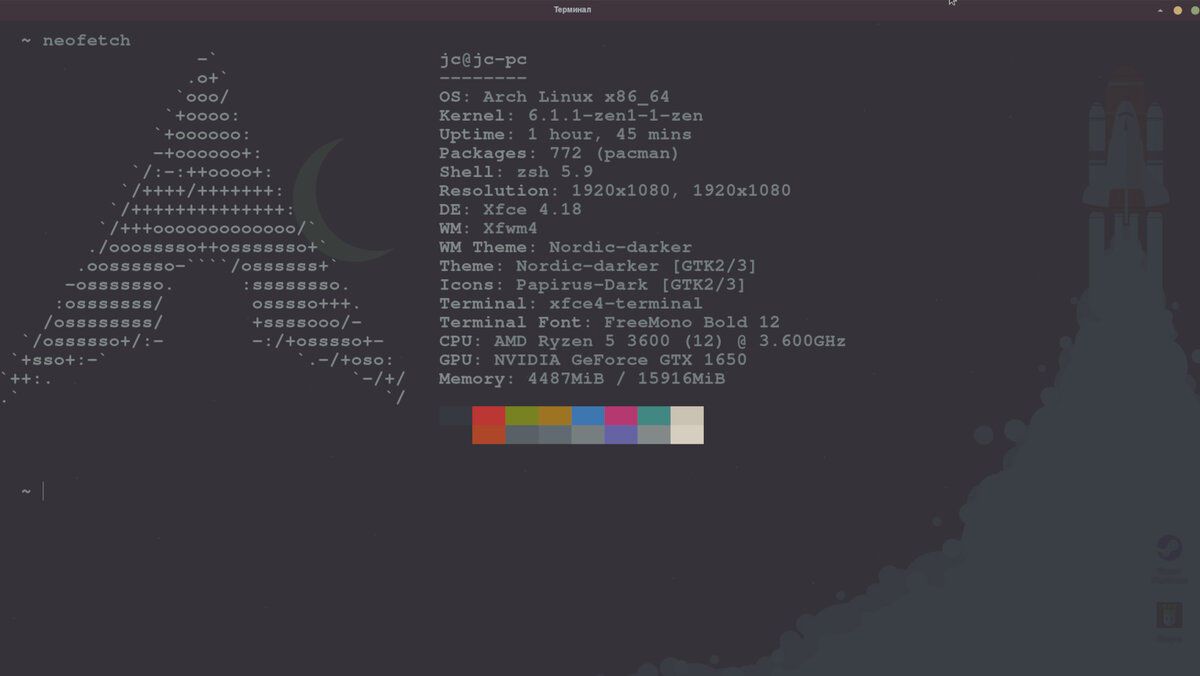The height and width of the screenshot is (676, 1200).
Task: Click the magenta palette block
Action: point(621,416)
